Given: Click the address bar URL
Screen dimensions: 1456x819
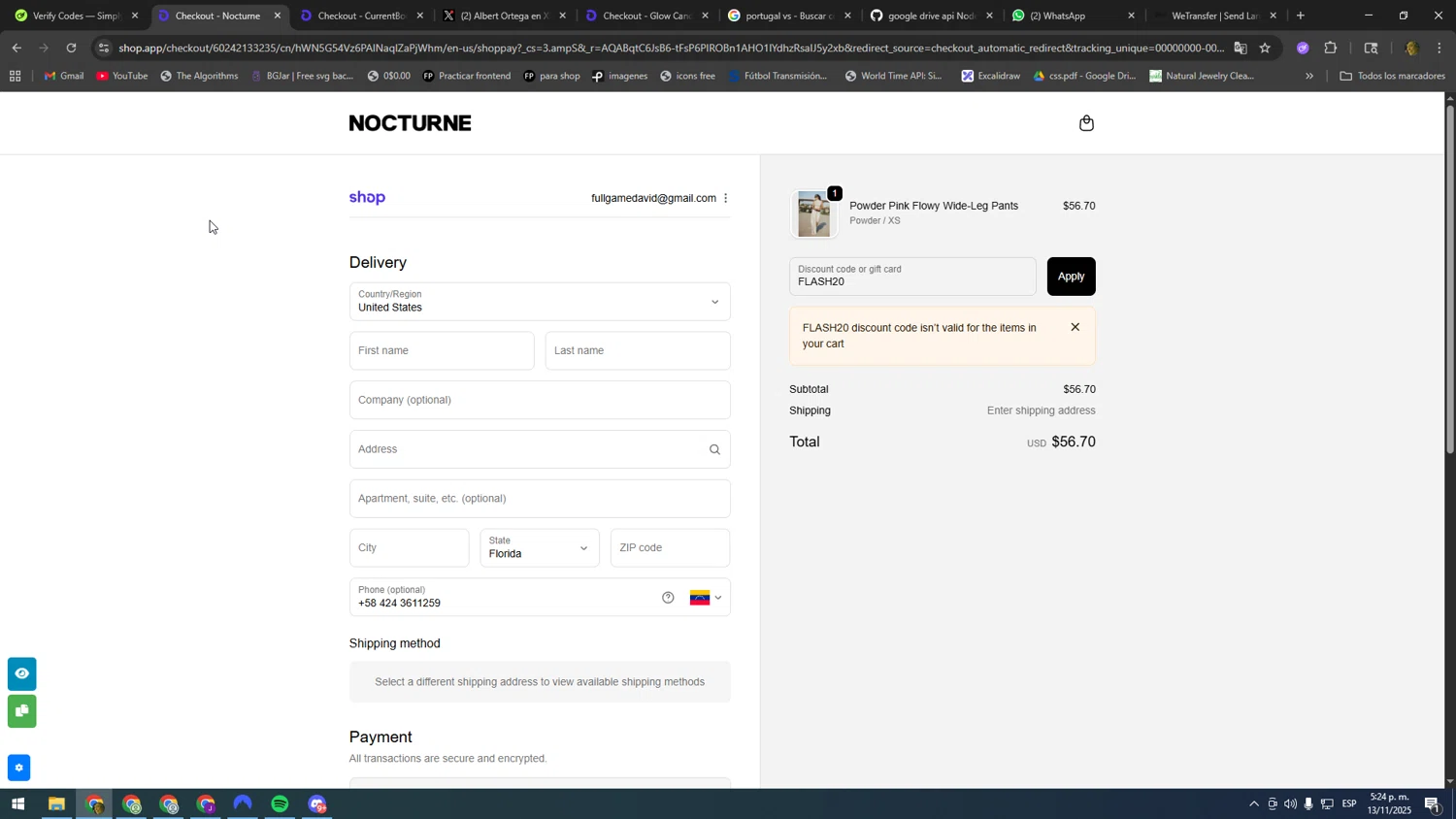Looking at the screenshot, I should pyautogui.click(x=670, y=48).
